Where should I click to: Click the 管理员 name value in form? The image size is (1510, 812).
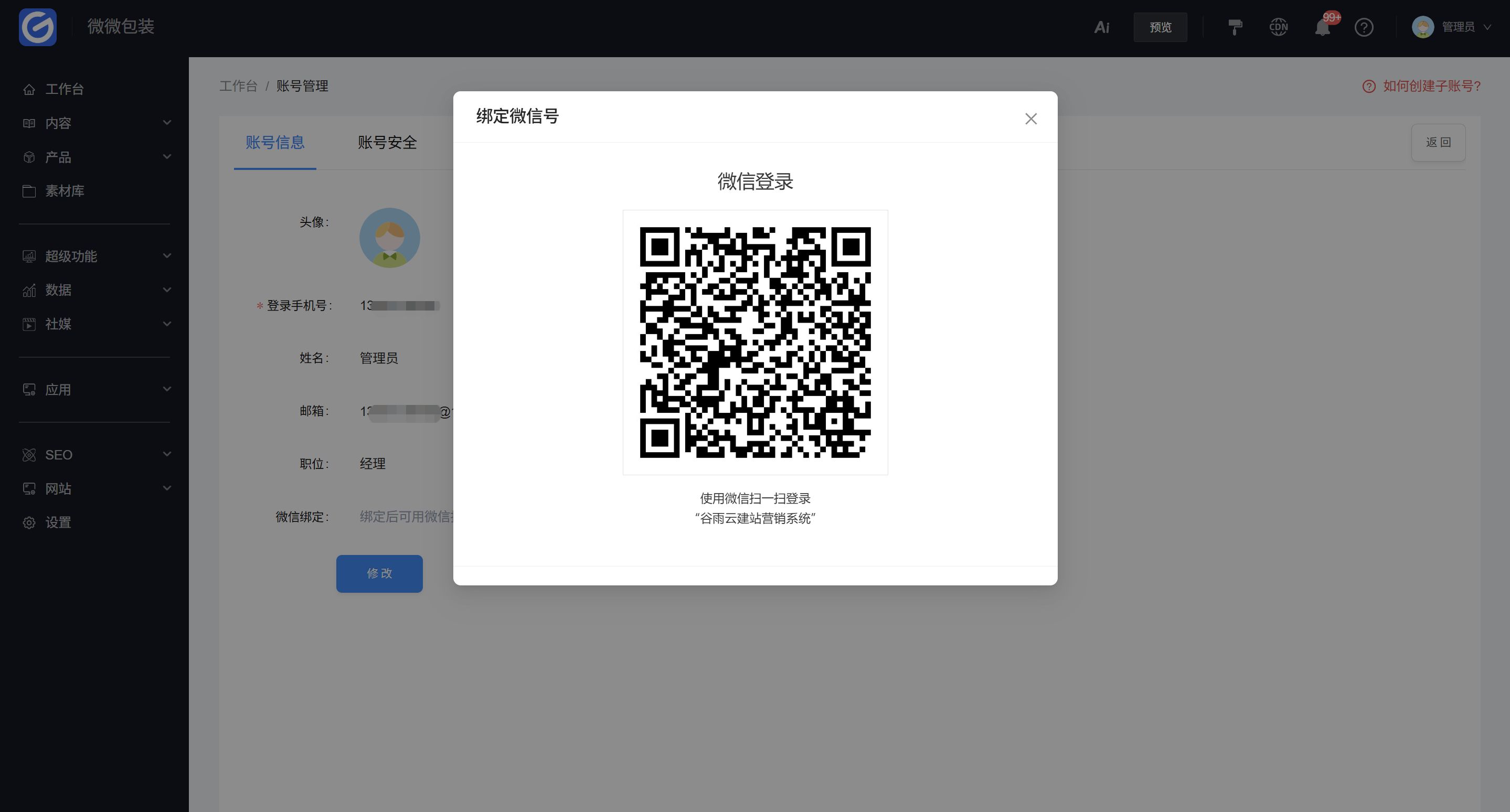tap(379, 358)
